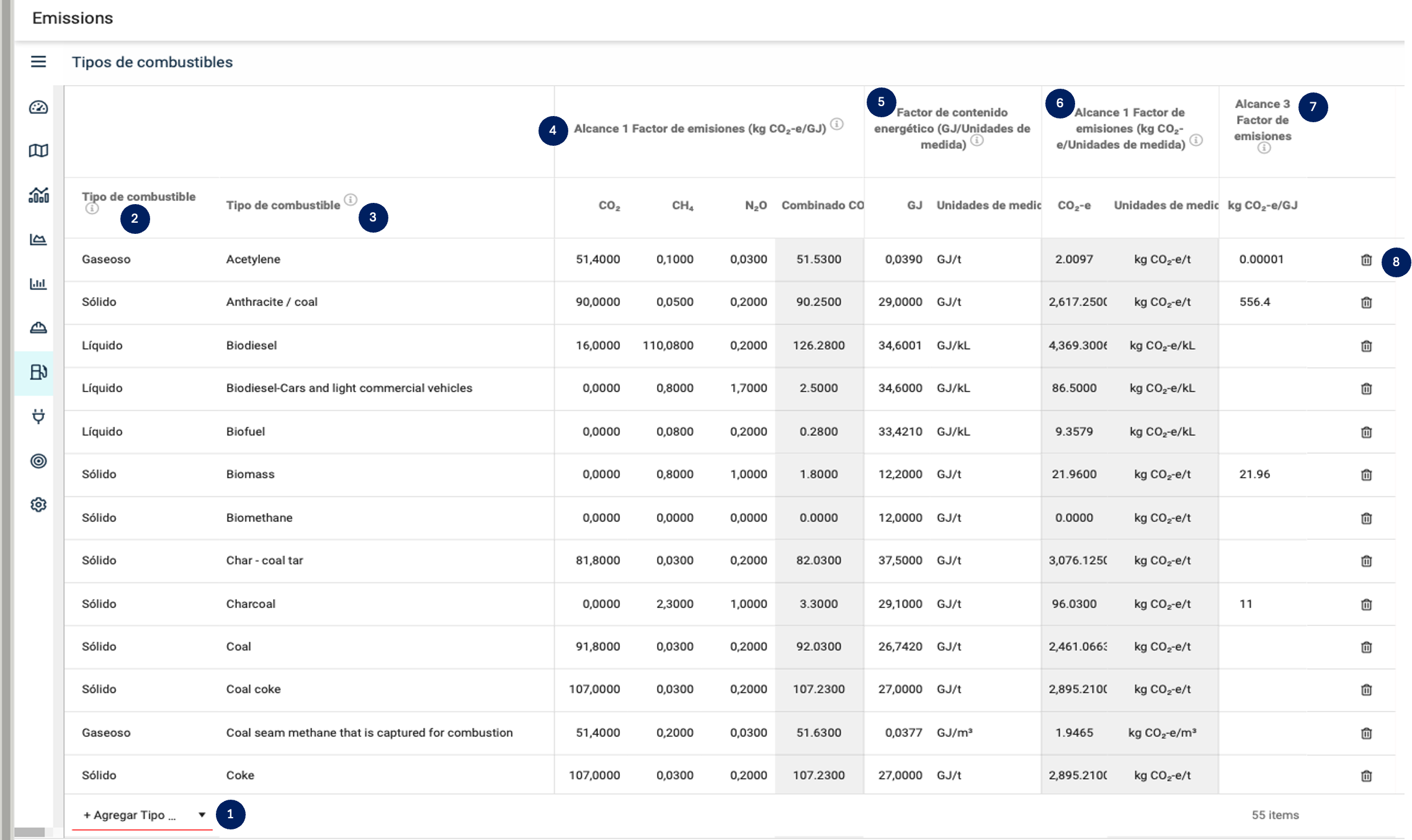This screenshot has height=840, width=1412.
Task: Open the fuel pump sidebar icon
Action: click(38, 372)
